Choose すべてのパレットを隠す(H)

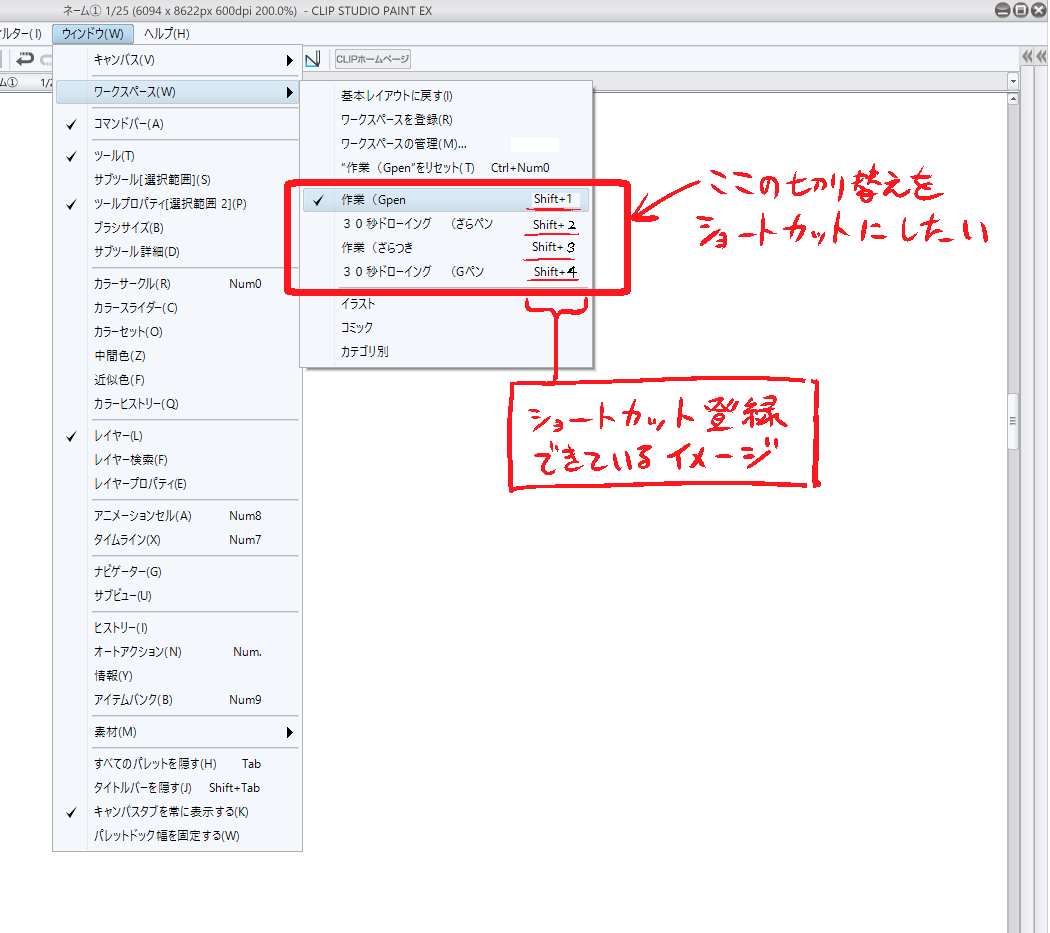click(177, 764)
